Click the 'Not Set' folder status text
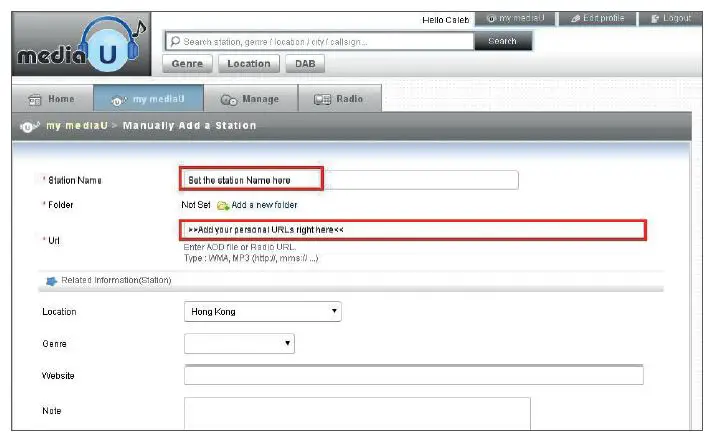Screen dimensions: 714x442 (x=196, y=205)
